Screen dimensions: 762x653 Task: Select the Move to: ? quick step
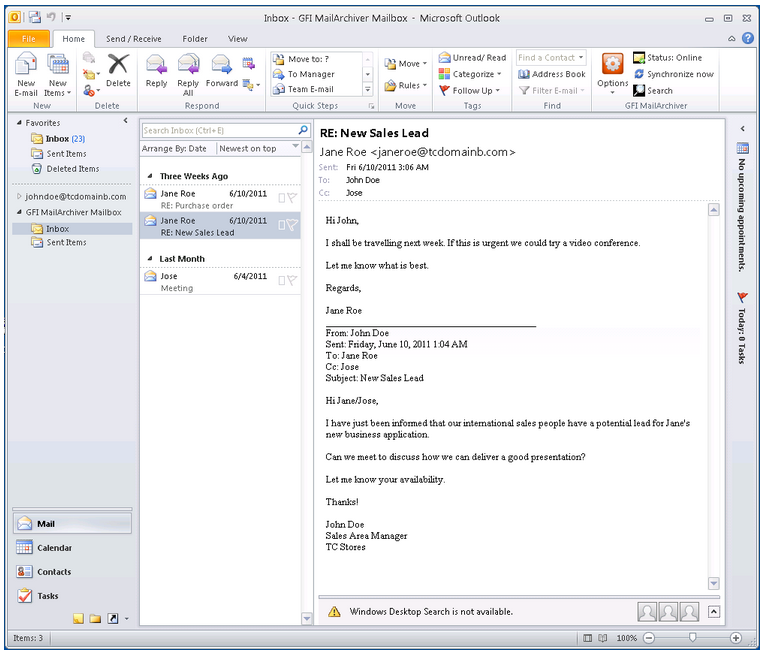coord(316,59)
